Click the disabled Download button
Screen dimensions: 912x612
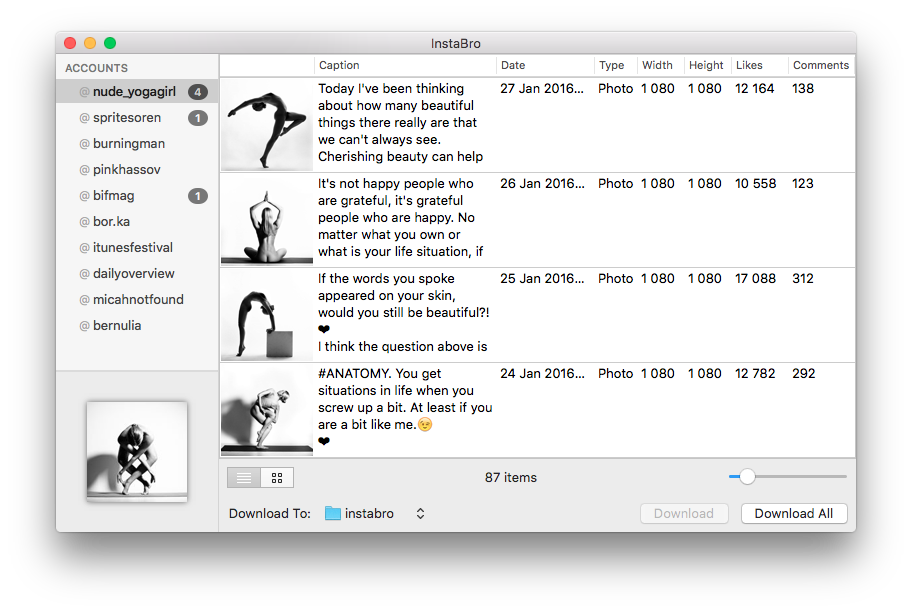pos(684,513)
